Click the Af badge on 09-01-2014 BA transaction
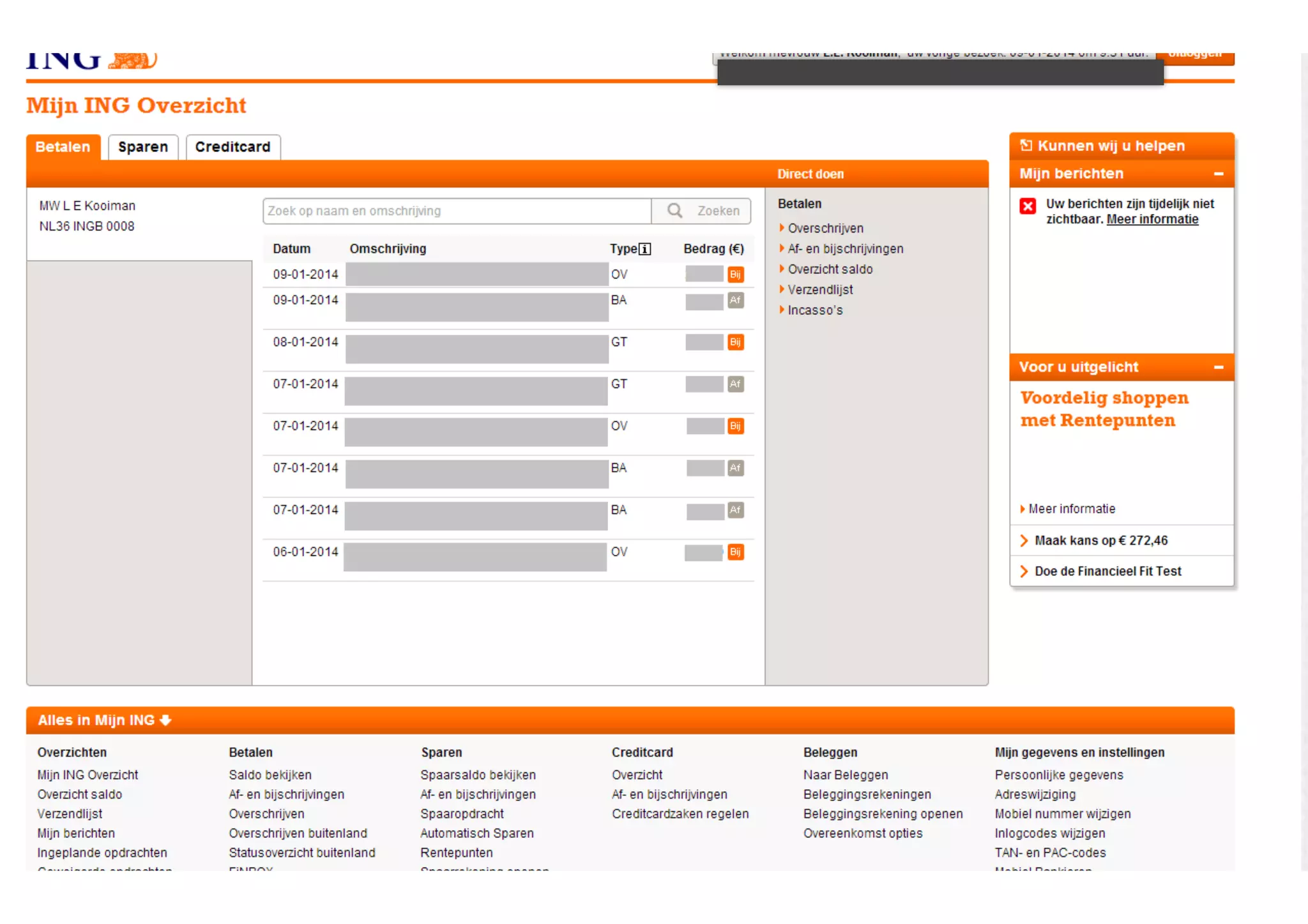Image resolution: width=1308 pixels, height=924 pixels. tap(735, 300)
